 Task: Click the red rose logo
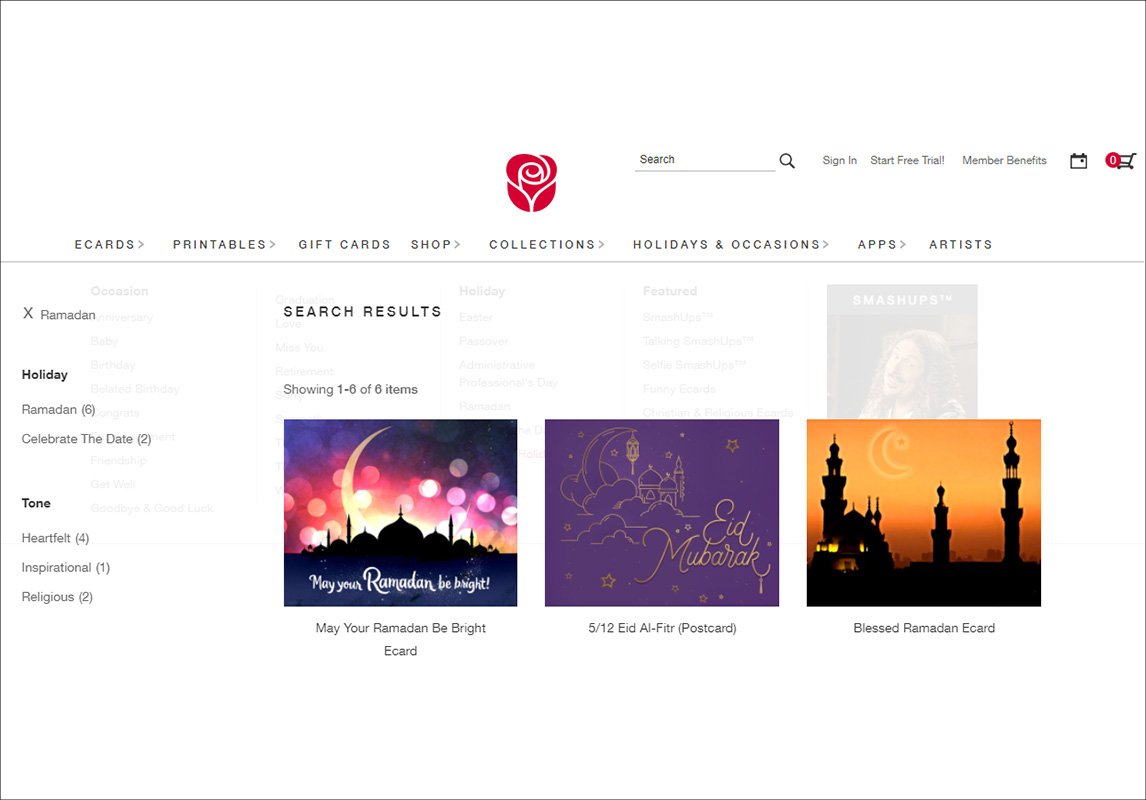tap(531, 183)
